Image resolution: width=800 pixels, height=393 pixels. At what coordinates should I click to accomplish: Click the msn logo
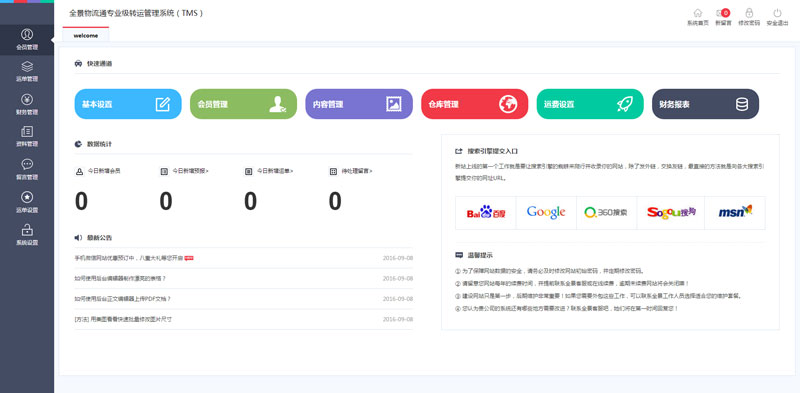pos(735,212)
